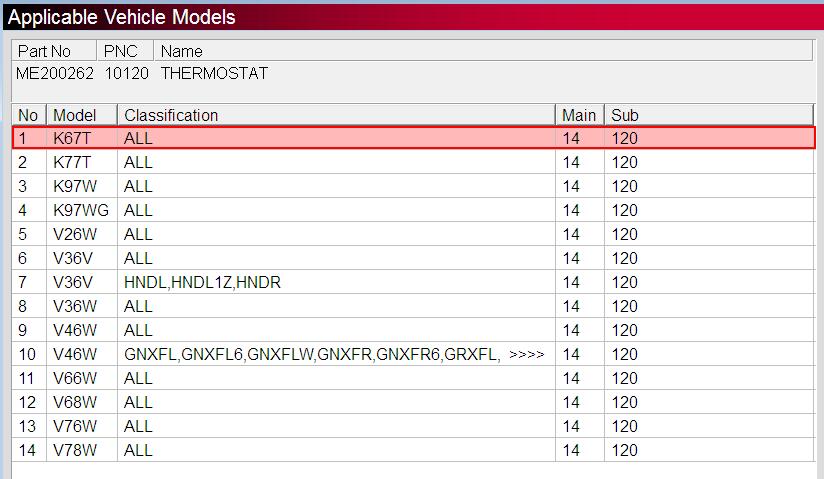Viewport: 824px width, 479px height.
Task: Select row 9 model V46W
Action: (414, 330)
